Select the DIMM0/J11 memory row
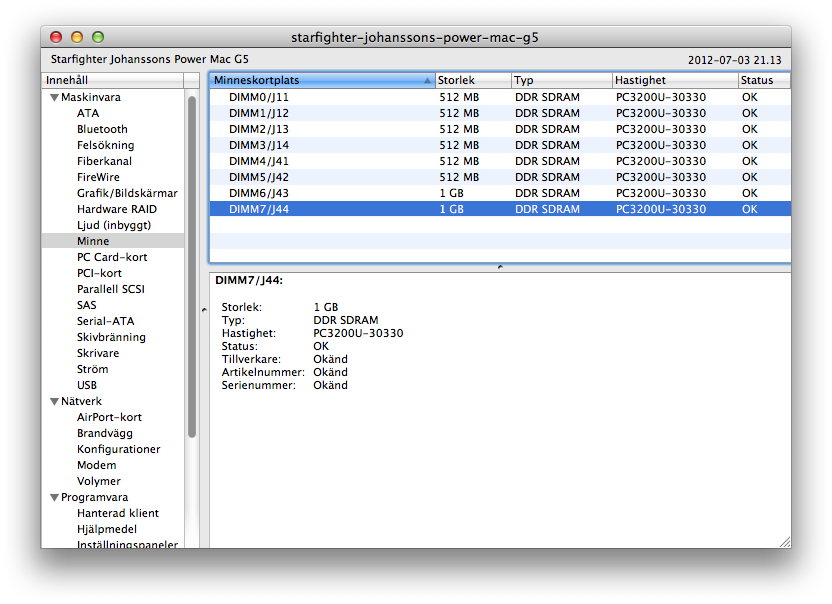Image resolution: width=832 pixels, height=604 pixels. pyautogui.click(x=500, y=97)
